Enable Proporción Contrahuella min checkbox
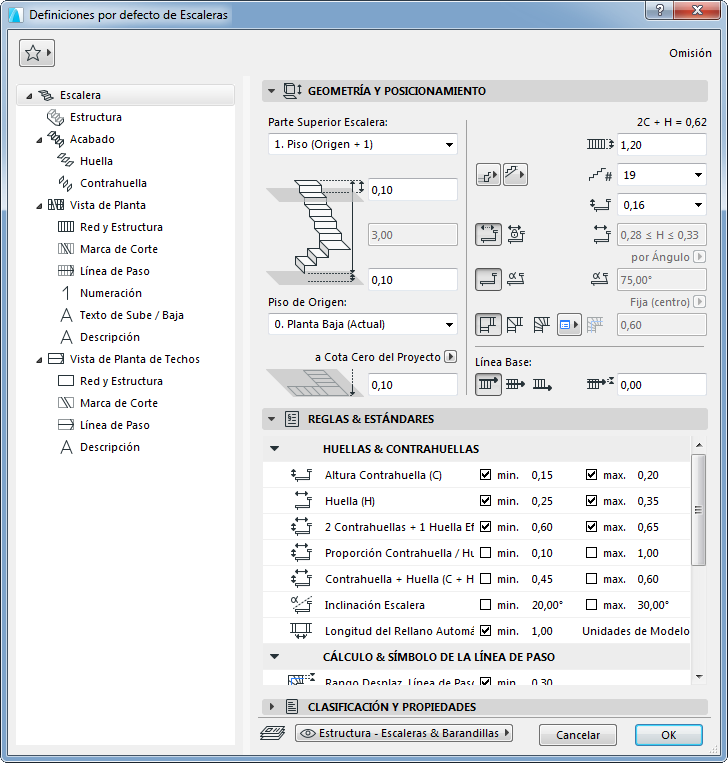728x763 pixels. click(485, 552)
